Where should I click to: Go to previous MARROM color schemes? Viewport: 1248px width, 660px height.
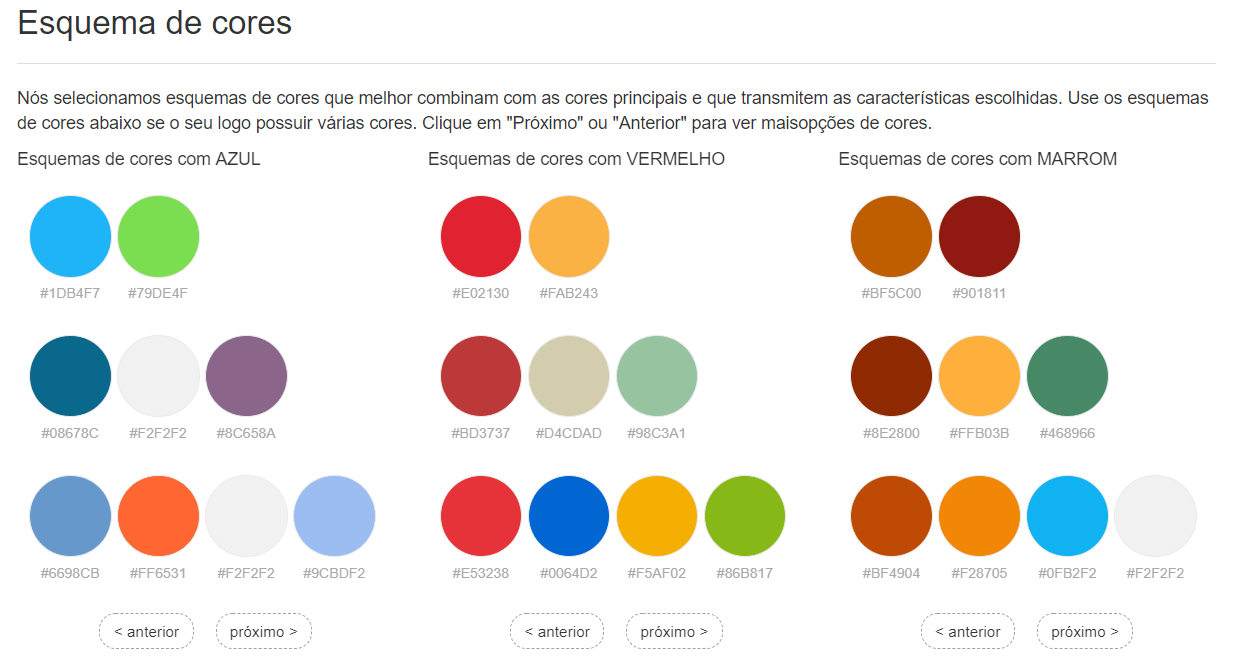(967, 631)
